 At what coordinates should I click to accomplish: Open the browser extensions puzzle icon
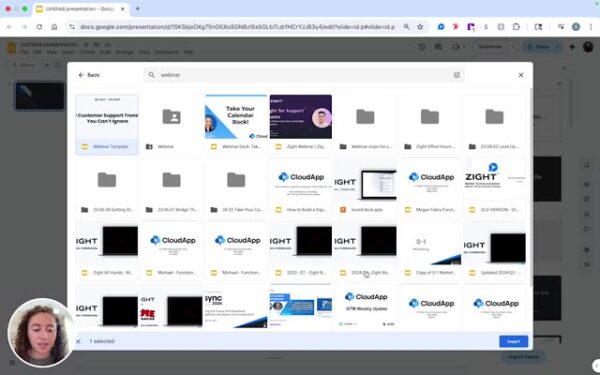[x=516, y=27]
